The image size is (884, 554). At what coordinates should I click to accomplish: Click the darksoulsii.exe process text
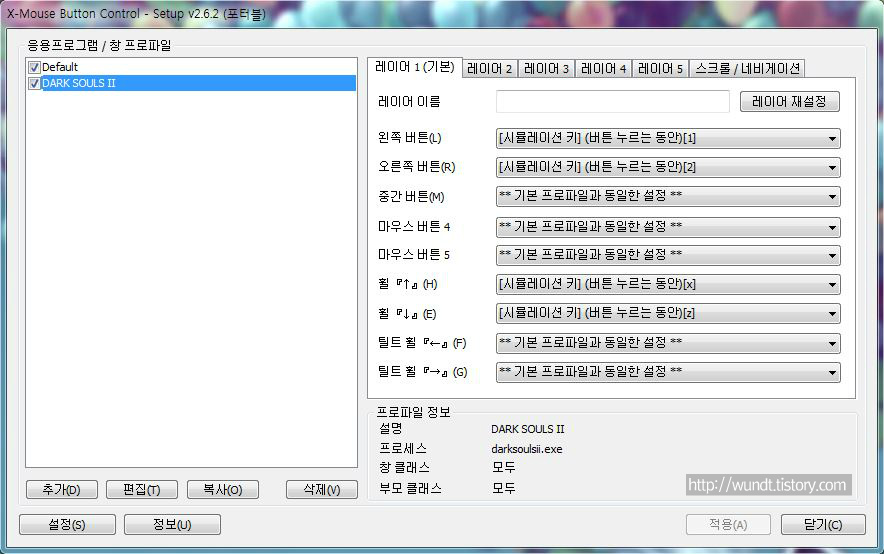coord(527,449)
